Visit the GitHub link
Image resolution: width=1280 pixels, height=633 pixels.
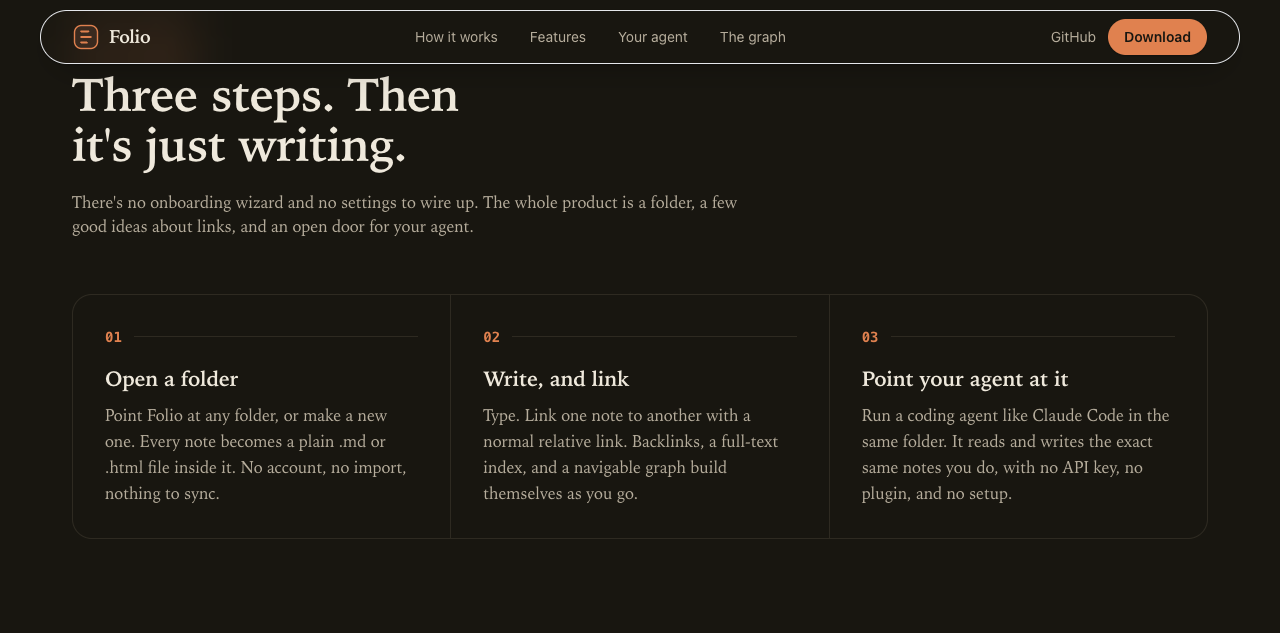[x=1073, y=37]
